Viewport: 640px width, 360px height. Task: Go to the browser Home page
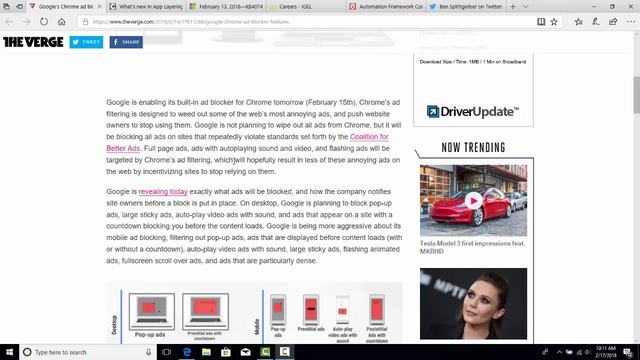coord(61,22)
